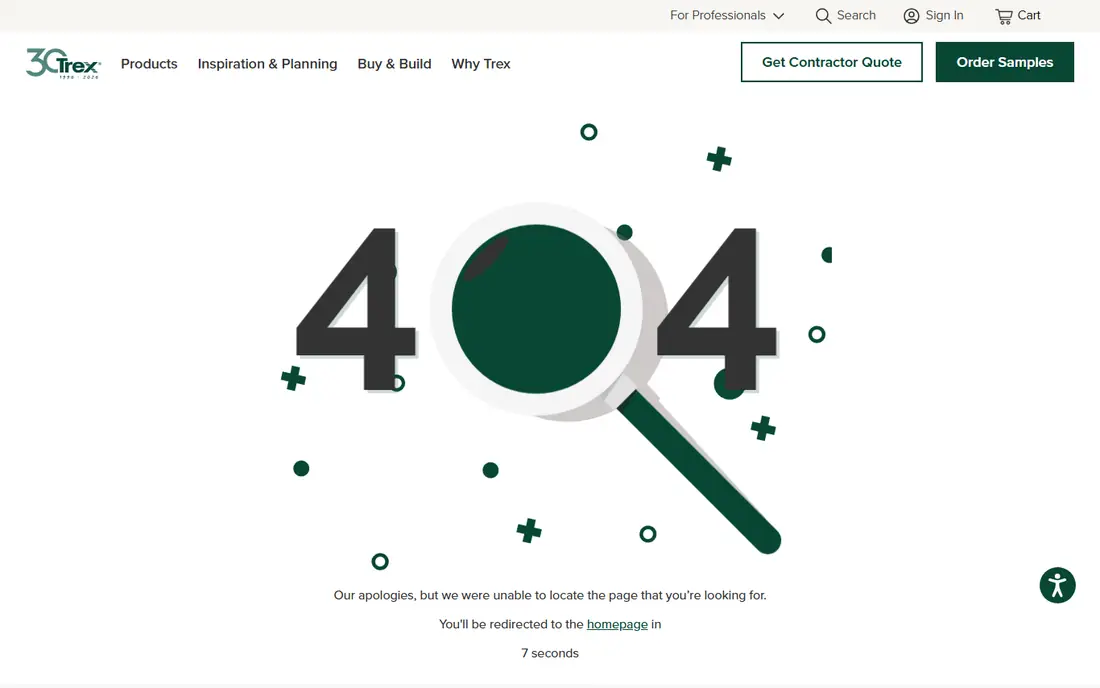Open the Buy & Build menu
1100x688 pixels.
coord(394,64)
